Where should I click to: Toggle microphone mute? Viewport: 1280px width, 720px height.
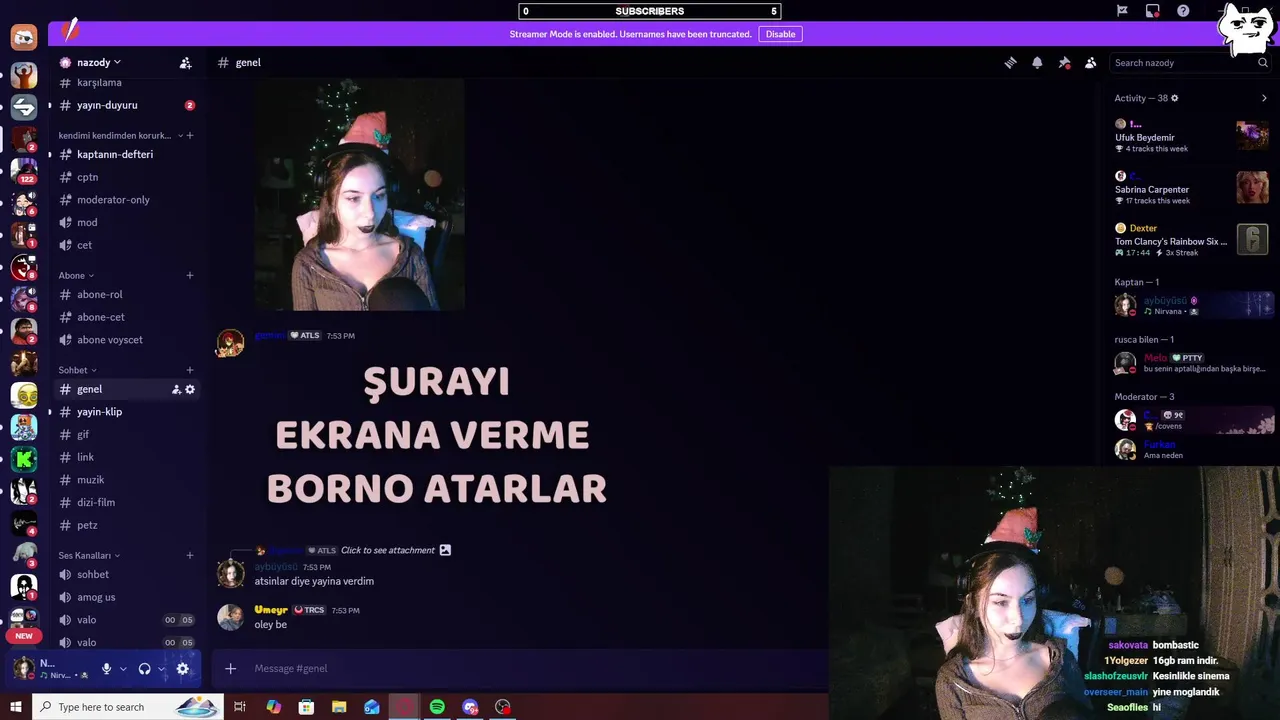106,669
